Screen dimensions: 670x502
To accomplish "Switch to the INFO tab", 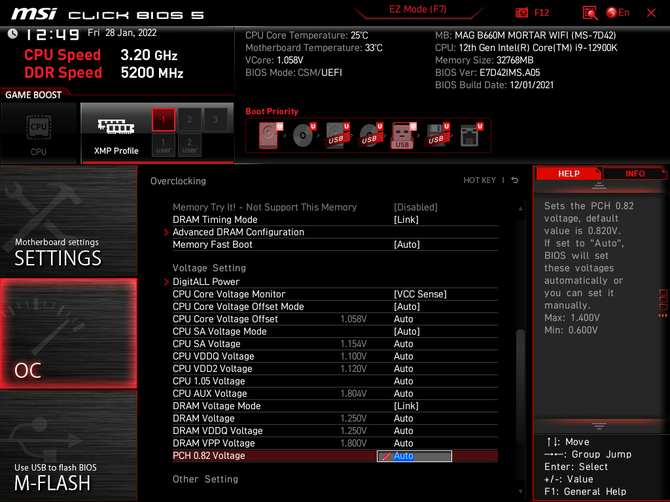I will [635, 173].
